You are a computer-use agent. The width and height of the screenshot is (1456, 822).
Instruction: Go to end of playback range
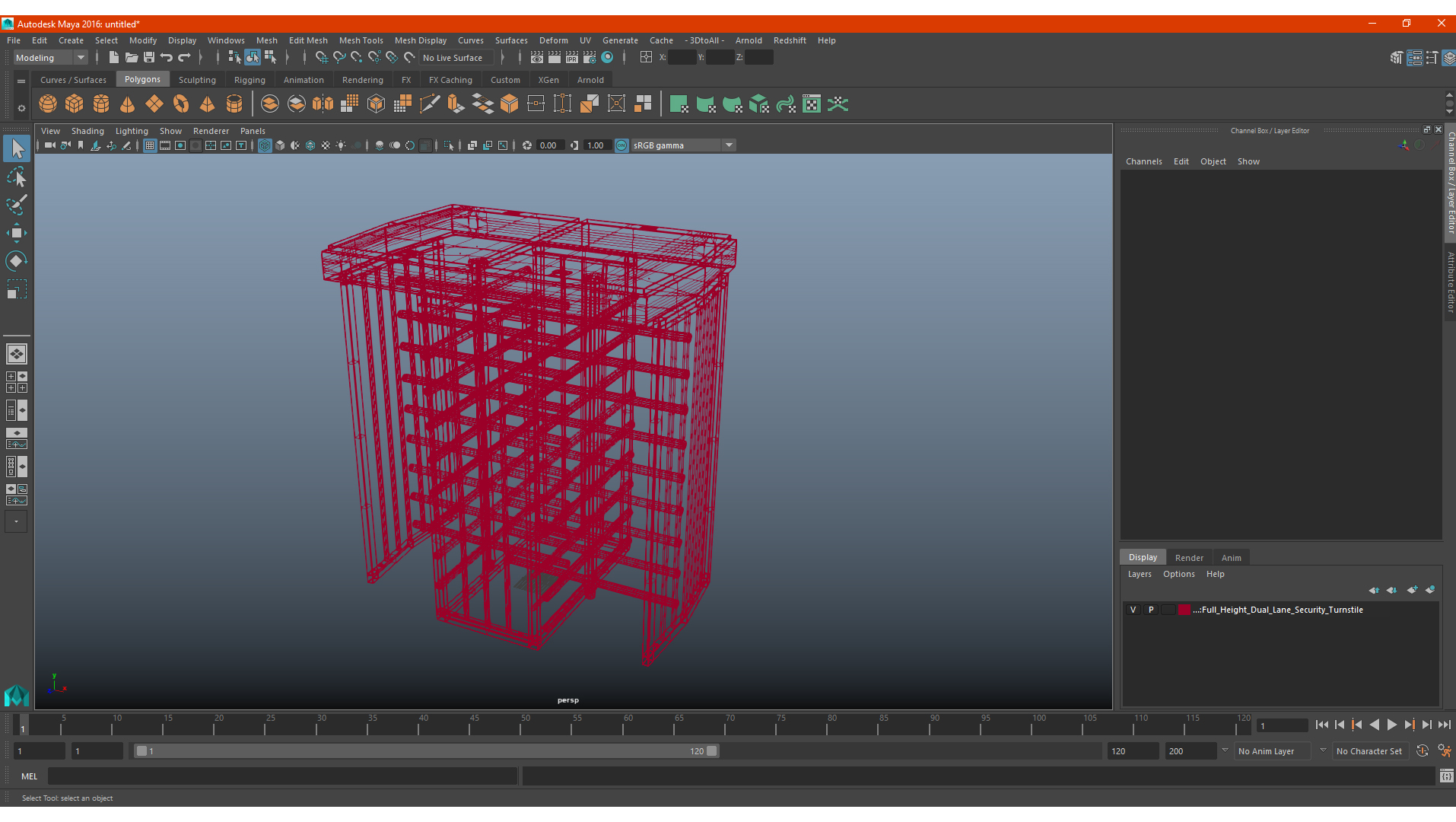[1444, 725]
